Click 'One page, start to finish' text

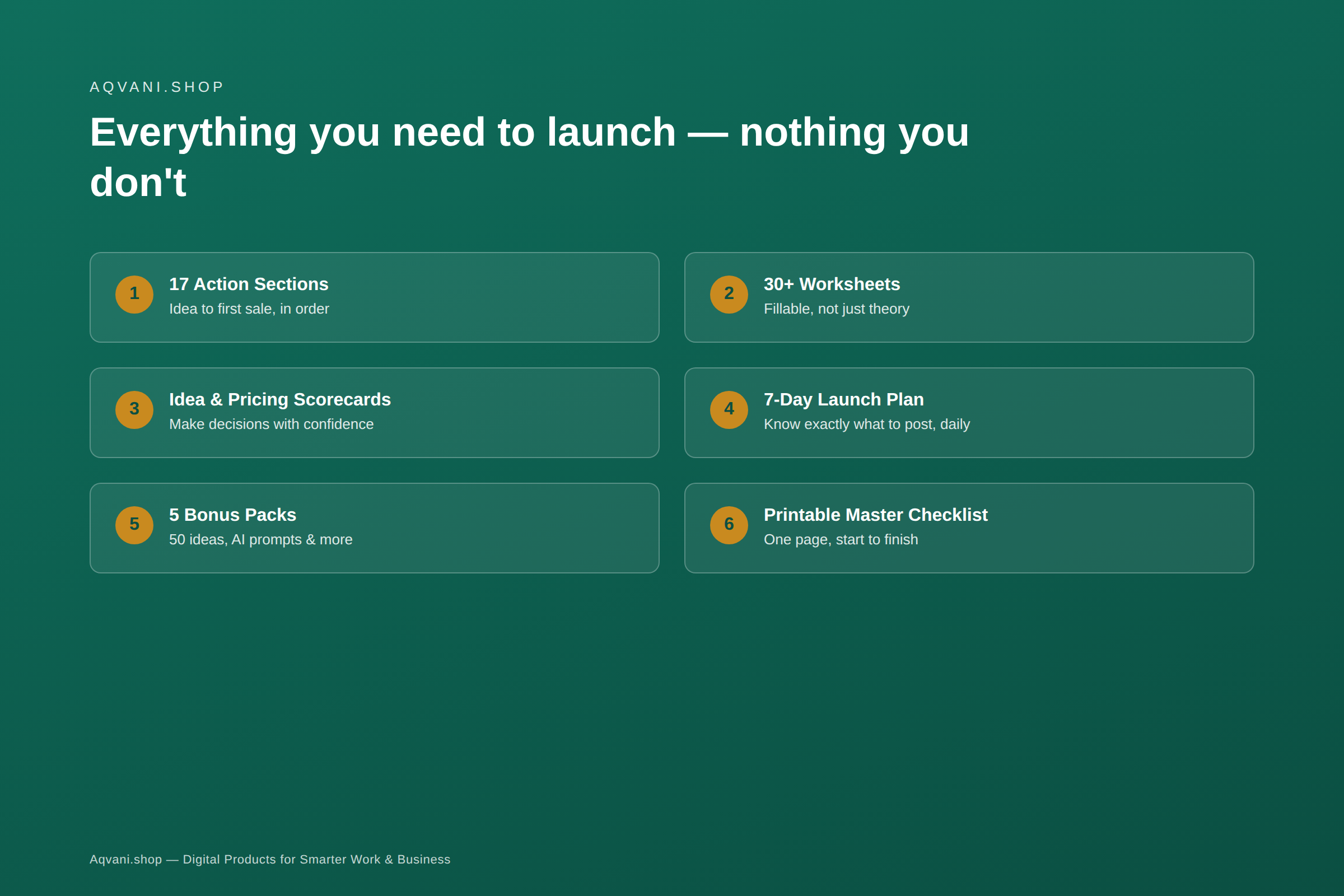point(841,539)
